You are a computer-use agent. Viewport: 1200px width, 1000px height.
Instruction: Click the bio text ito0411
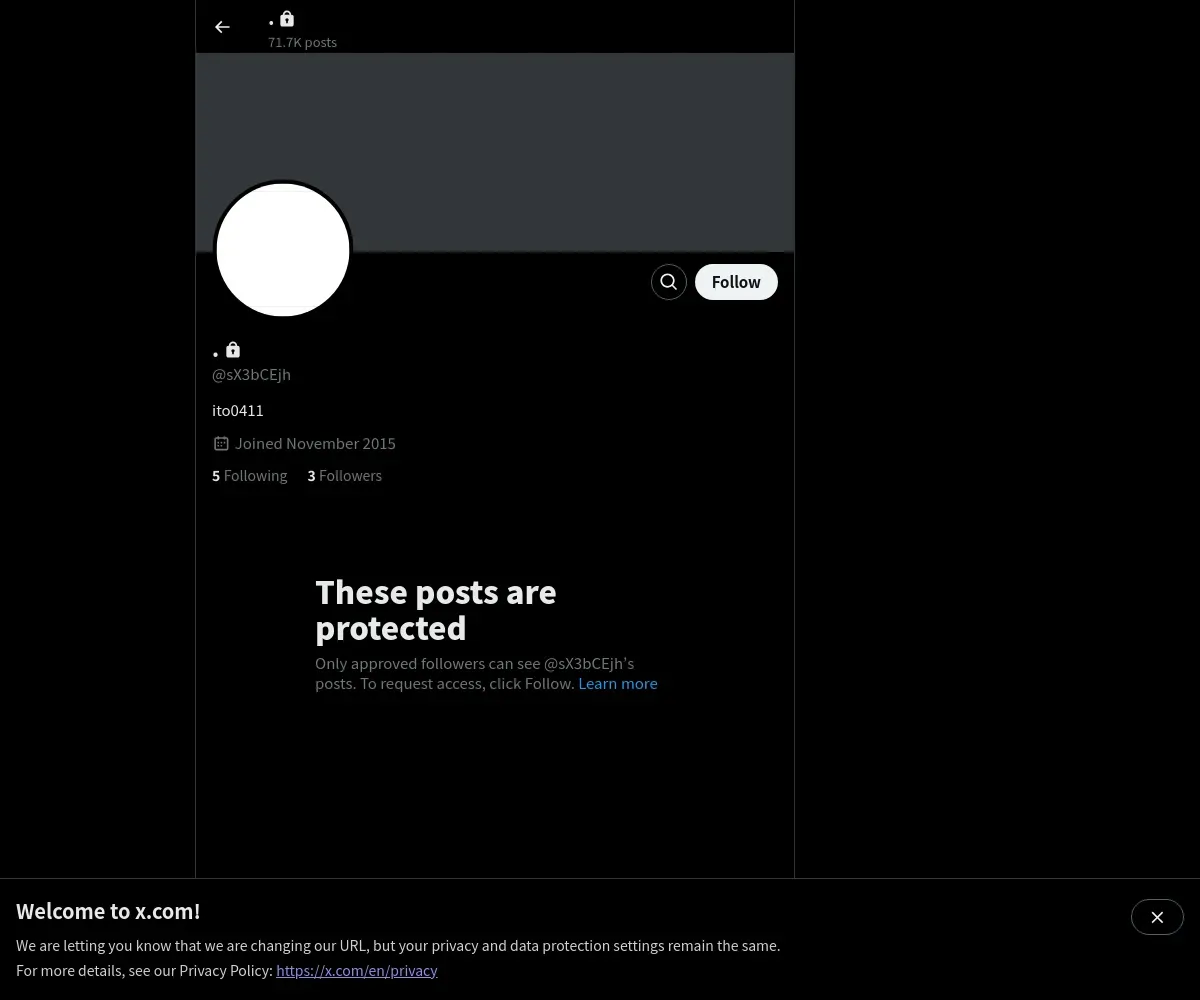(238, 411)
